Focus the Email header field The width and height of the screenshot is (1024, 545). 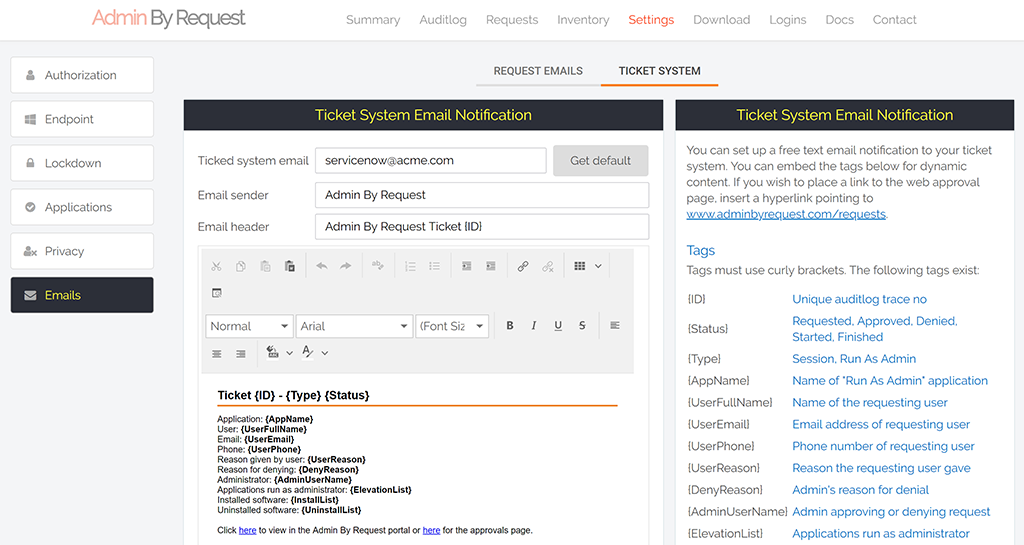(x=482, y=226)
